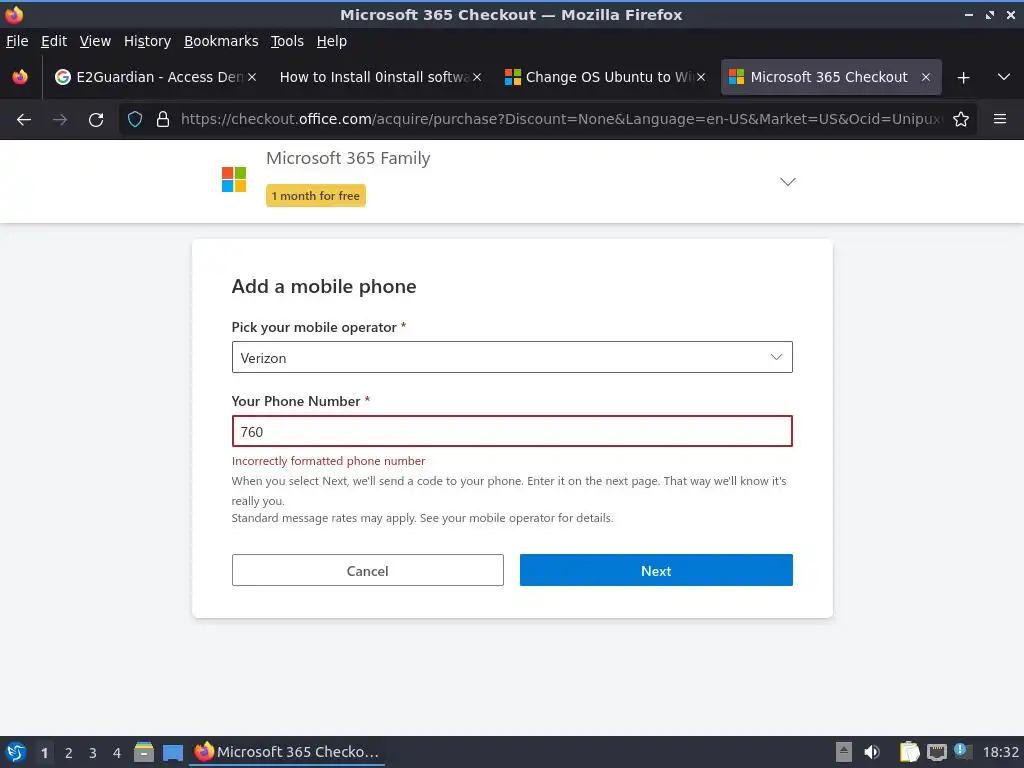This screenshot has height=768, width=1024.
Task: Close the How to Install 0install tab
Action: (477, 77)
